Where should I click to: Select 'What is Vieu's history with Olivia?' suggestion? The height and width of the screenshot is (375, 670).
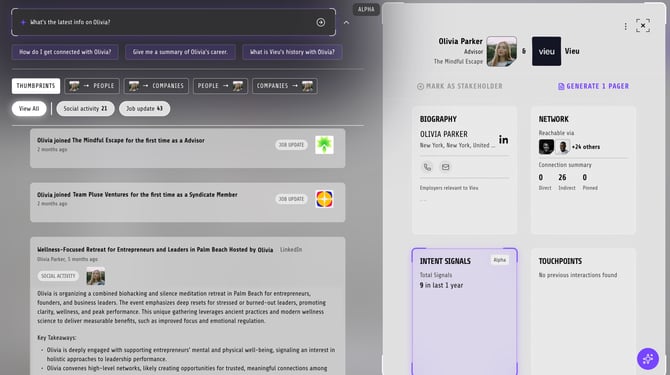[292, 52]
